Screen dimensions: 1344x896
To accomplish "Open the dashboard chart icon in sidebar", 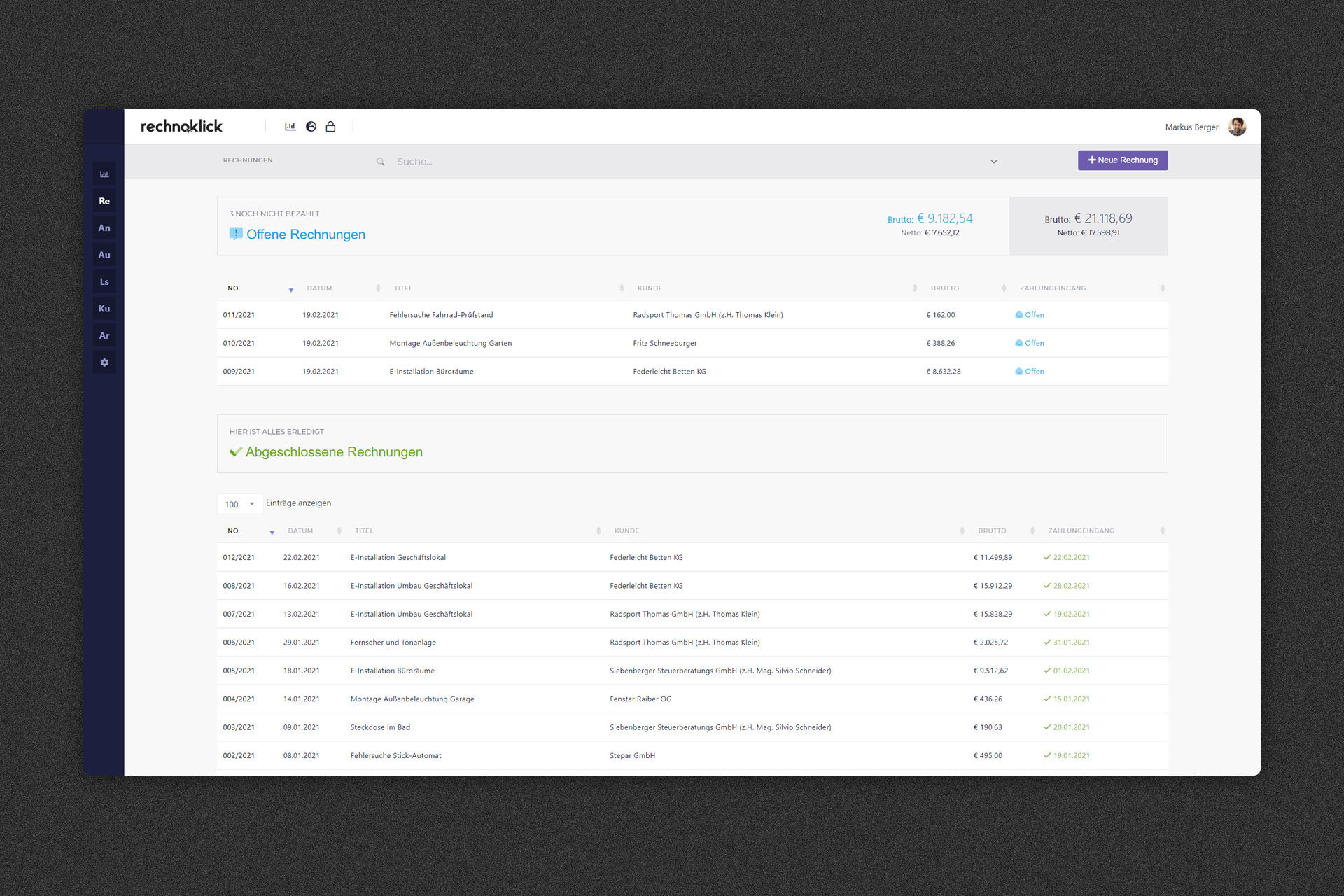I will 104,174.
